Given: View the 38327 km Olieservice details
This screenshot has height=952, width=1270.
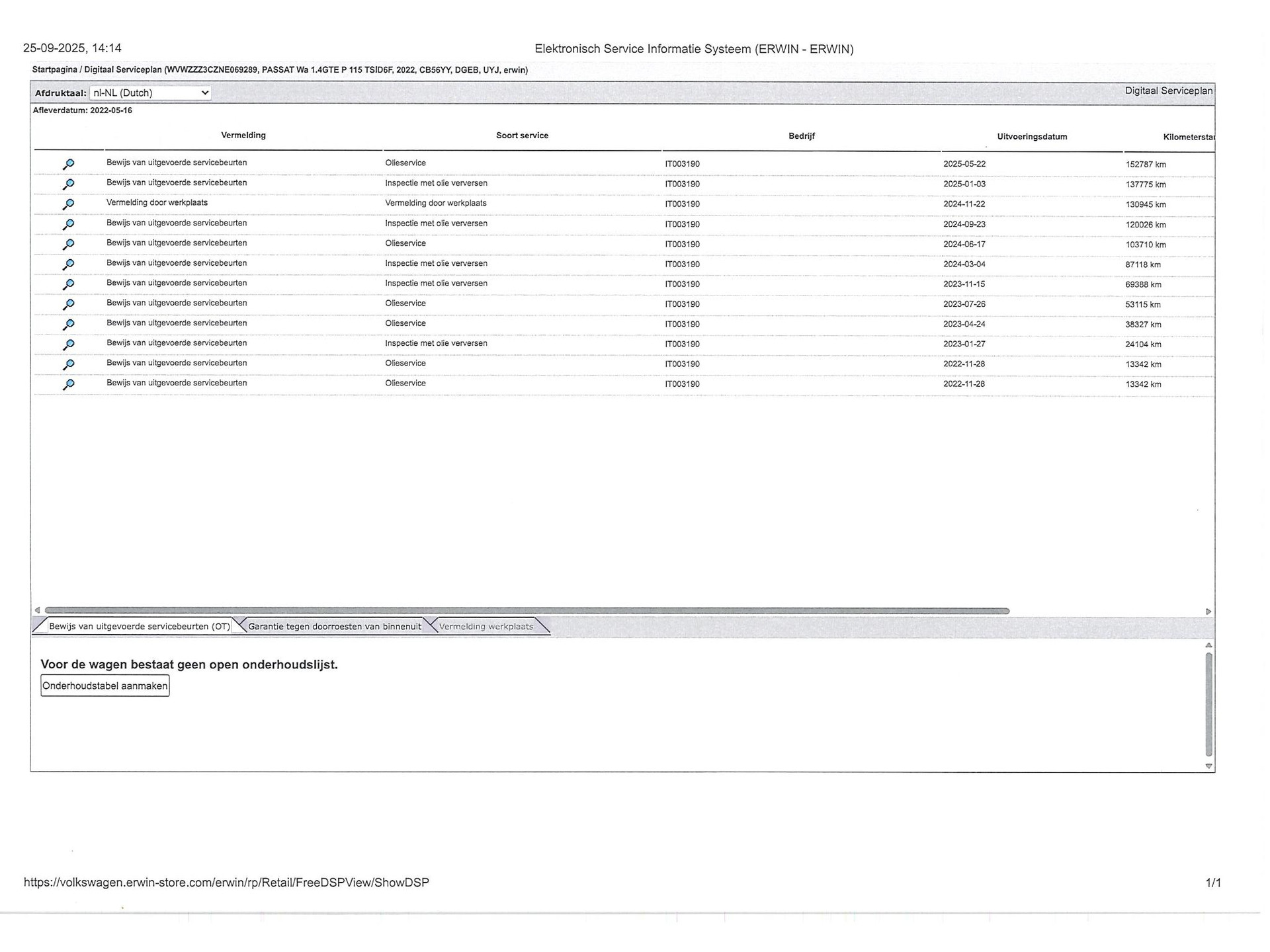Looking at the screenshot, I should (x=68, y=325).
